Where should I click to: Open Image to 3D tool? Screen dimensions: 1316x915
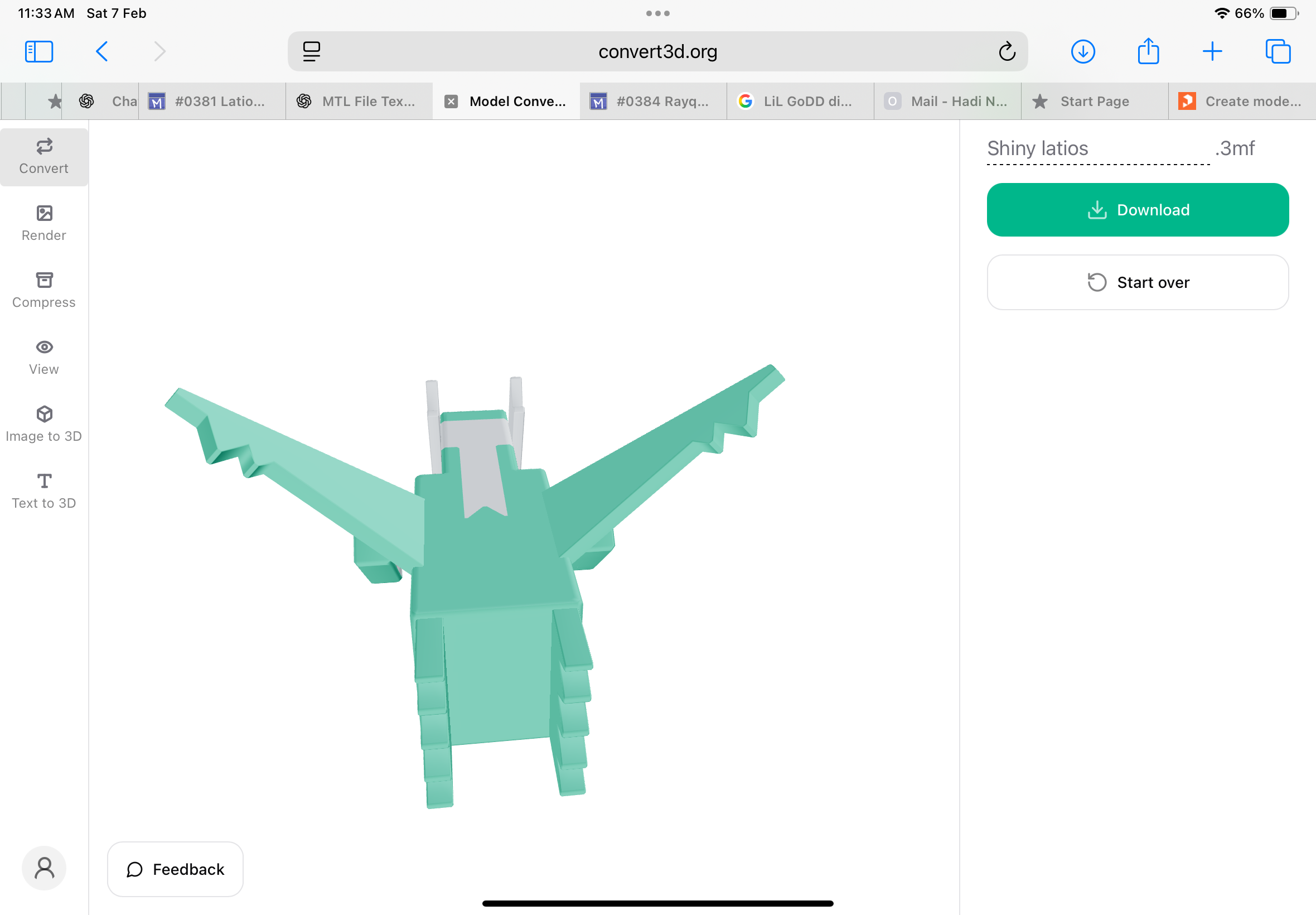(44, 425)
